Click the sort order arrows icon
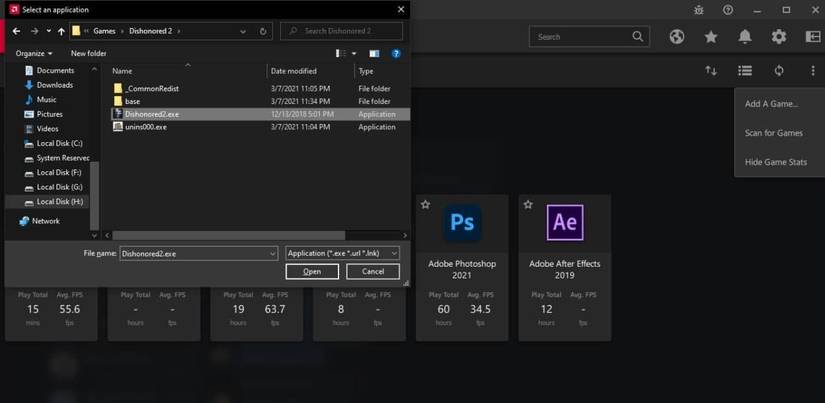 (711, 70)
